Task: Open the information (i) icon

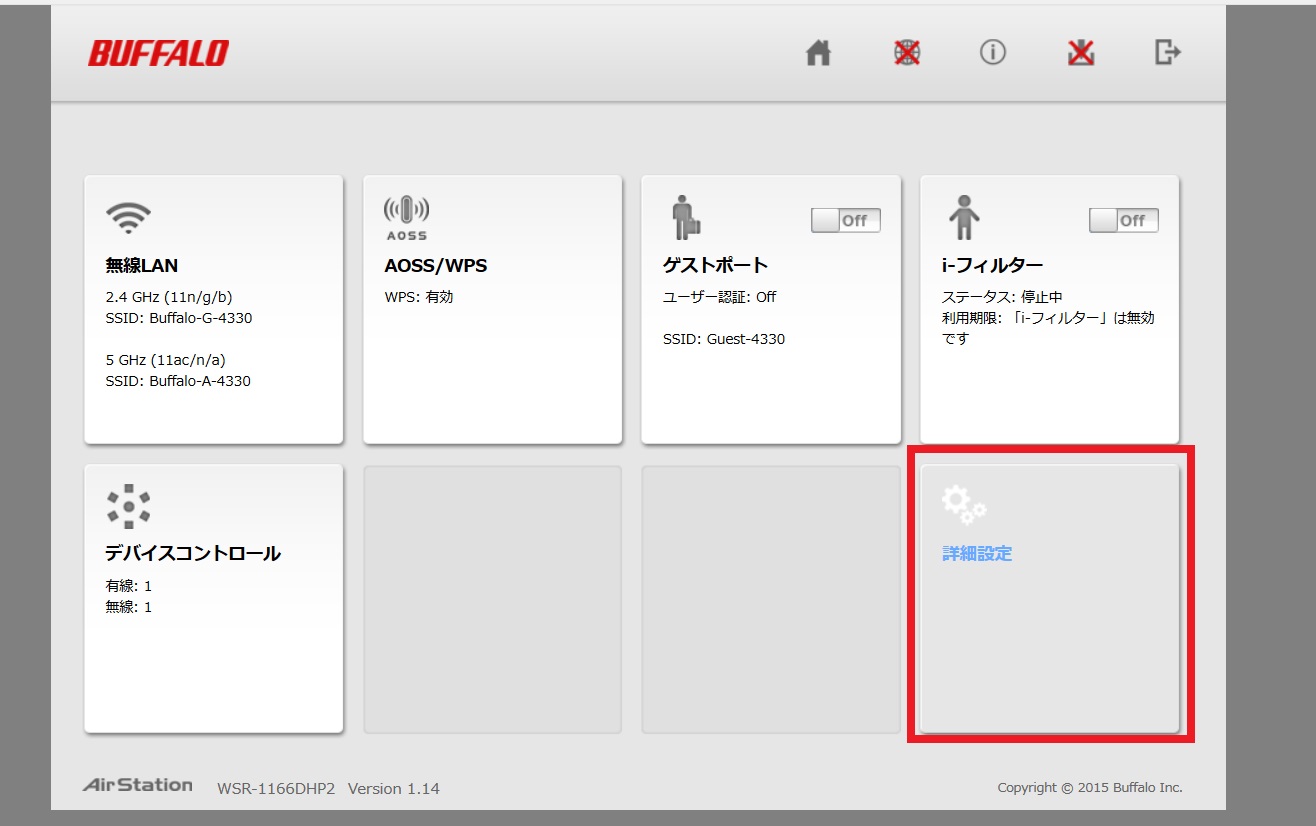Action: (993, 53)
